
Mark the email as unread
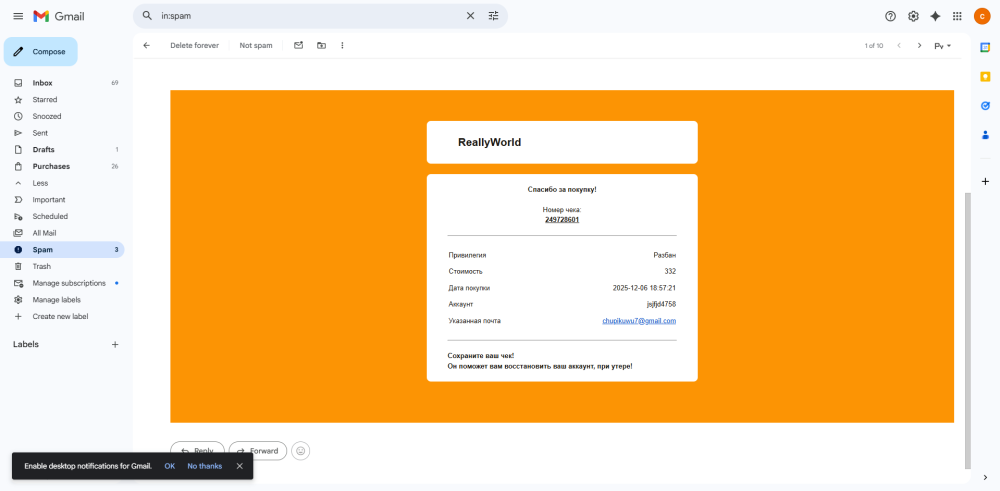coord(298,45)
